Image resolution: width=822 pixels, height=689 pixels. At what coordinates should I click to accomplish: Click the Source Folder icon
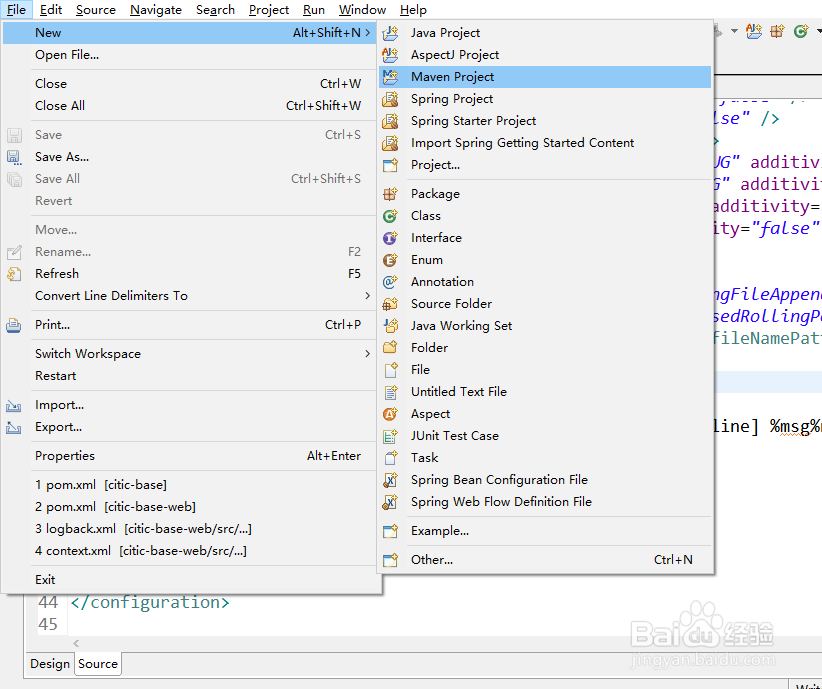point(390,304)
